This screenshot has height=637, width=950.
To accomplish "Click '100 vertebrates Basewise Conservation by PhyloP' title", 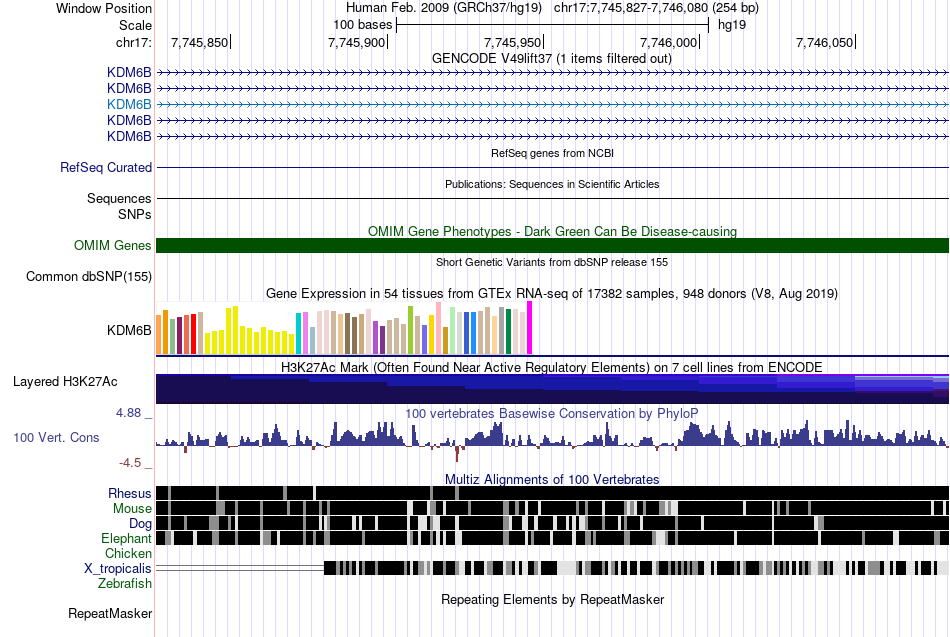I will (x=552, y=413).
